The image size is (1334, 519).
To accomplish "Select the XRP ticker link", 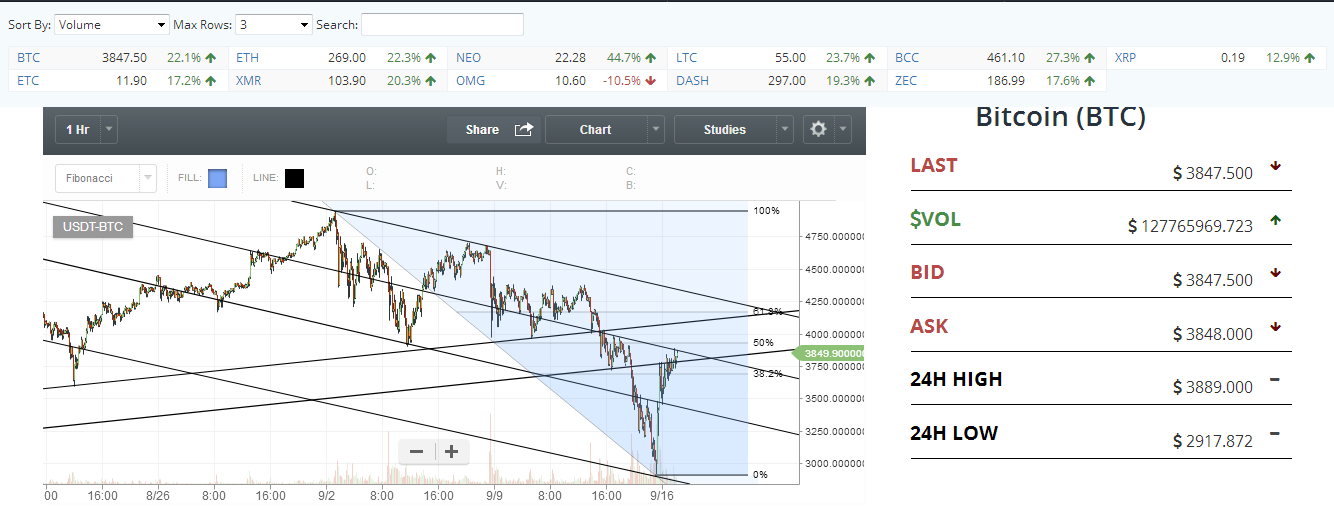I will coord(1126,58).
